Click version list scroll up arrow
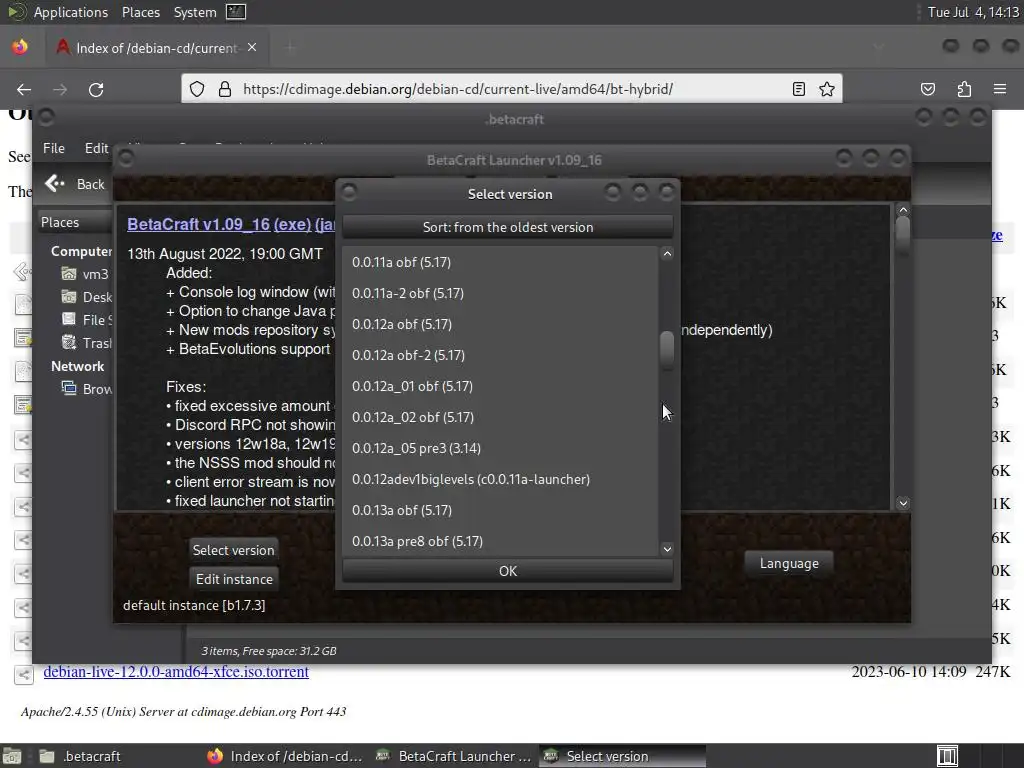1024x768 pixels. coord(667,253)
